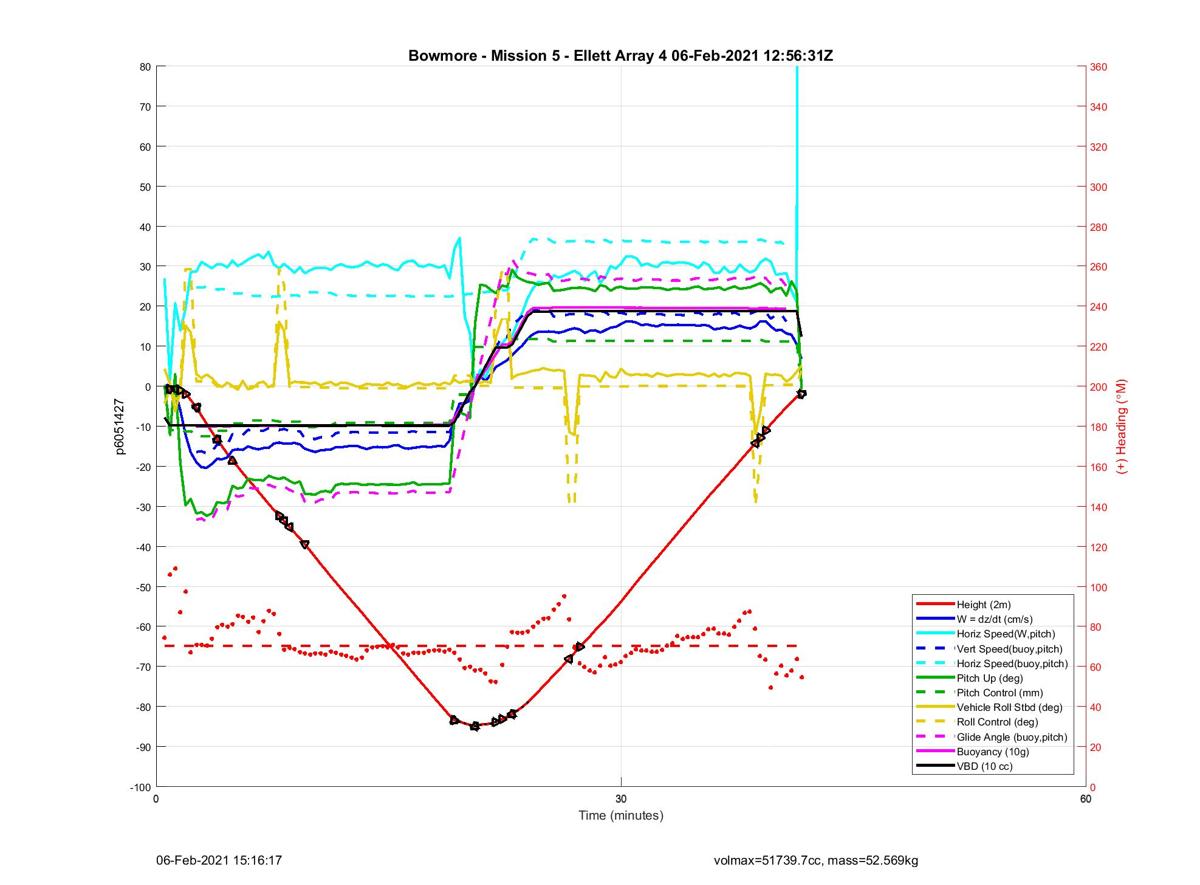Select the x-axis label 'Time (minutes)'
The image size is (1200, 885).
621,815
